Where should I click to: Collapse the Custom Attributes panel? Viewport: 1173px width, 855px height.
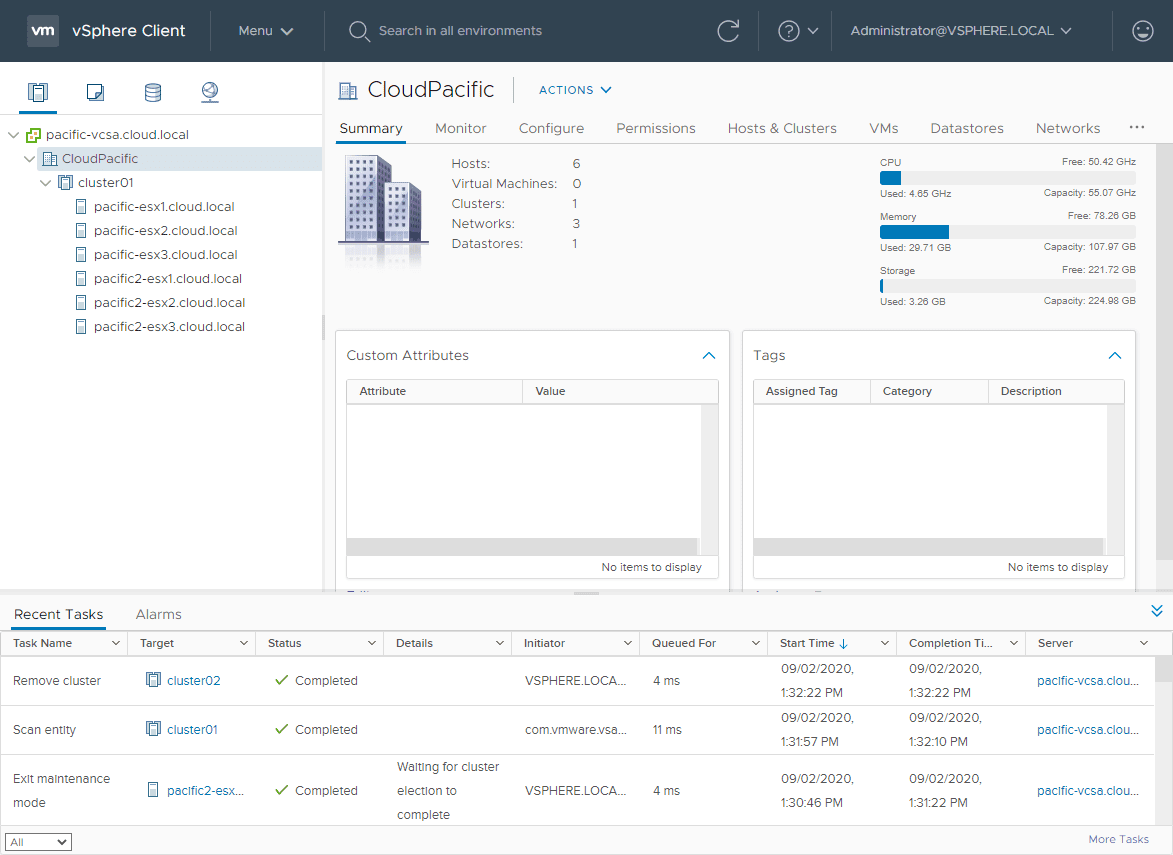[709, 356]
